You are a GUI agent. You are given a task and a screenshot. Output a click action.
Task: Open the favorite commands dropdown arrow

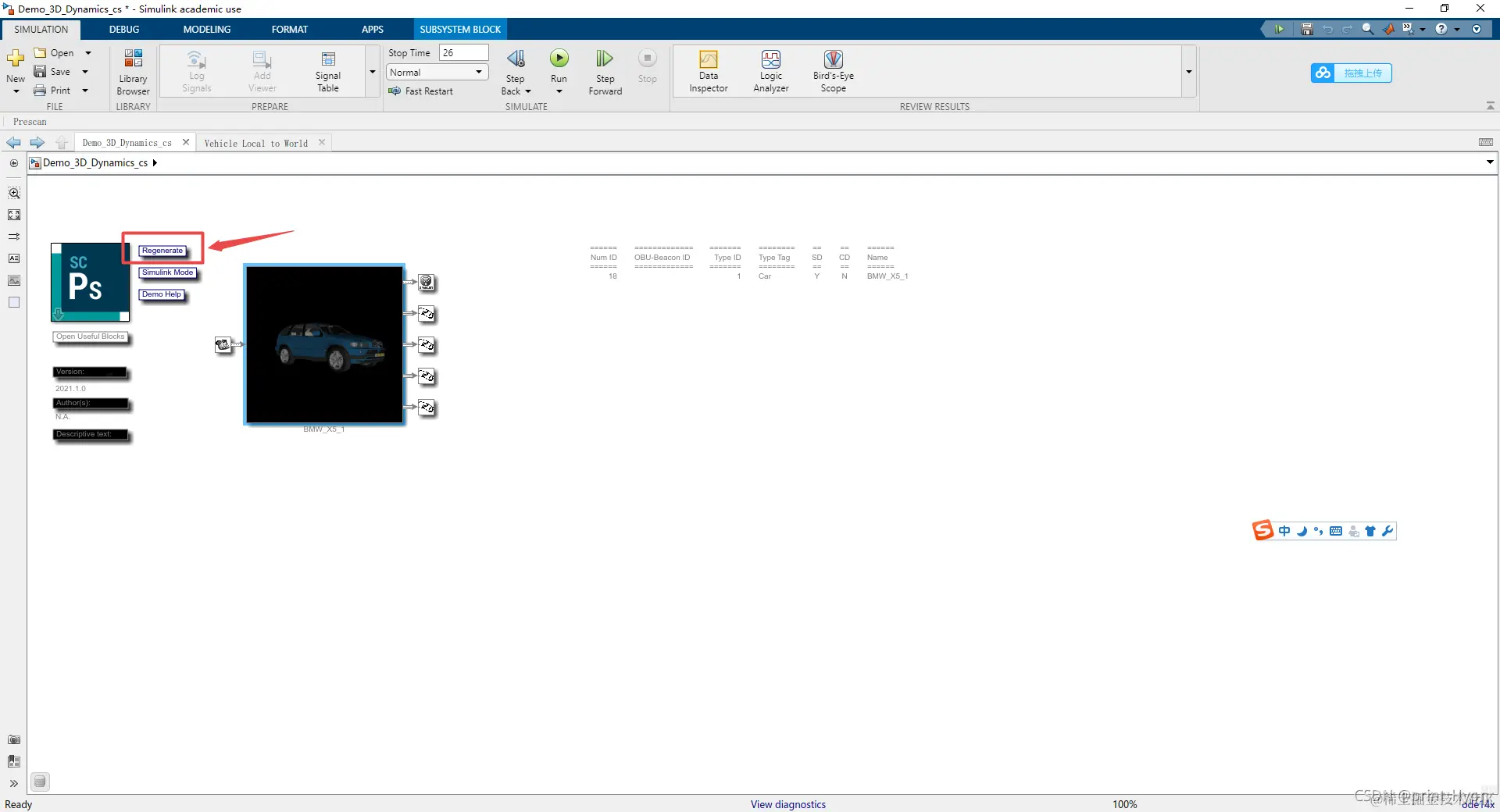coord(1423,30)
